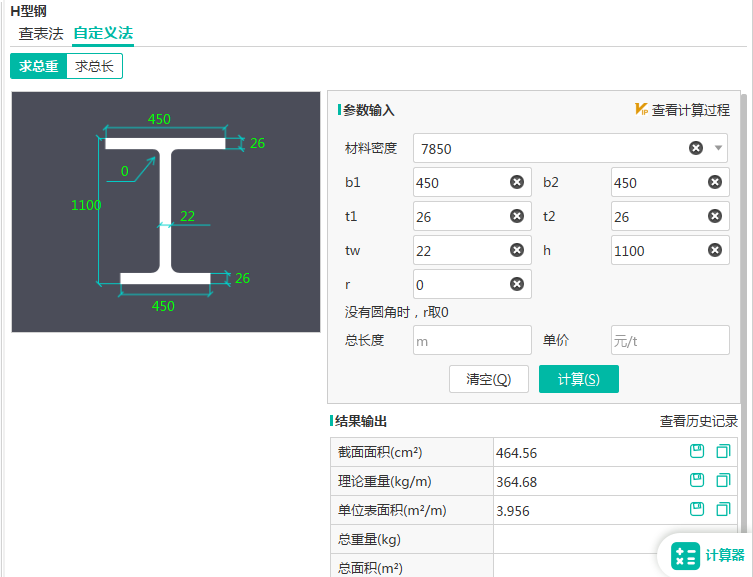Focus the tw input field
Image resolution: width=753 pixels, height=577 pixels.
472,250
